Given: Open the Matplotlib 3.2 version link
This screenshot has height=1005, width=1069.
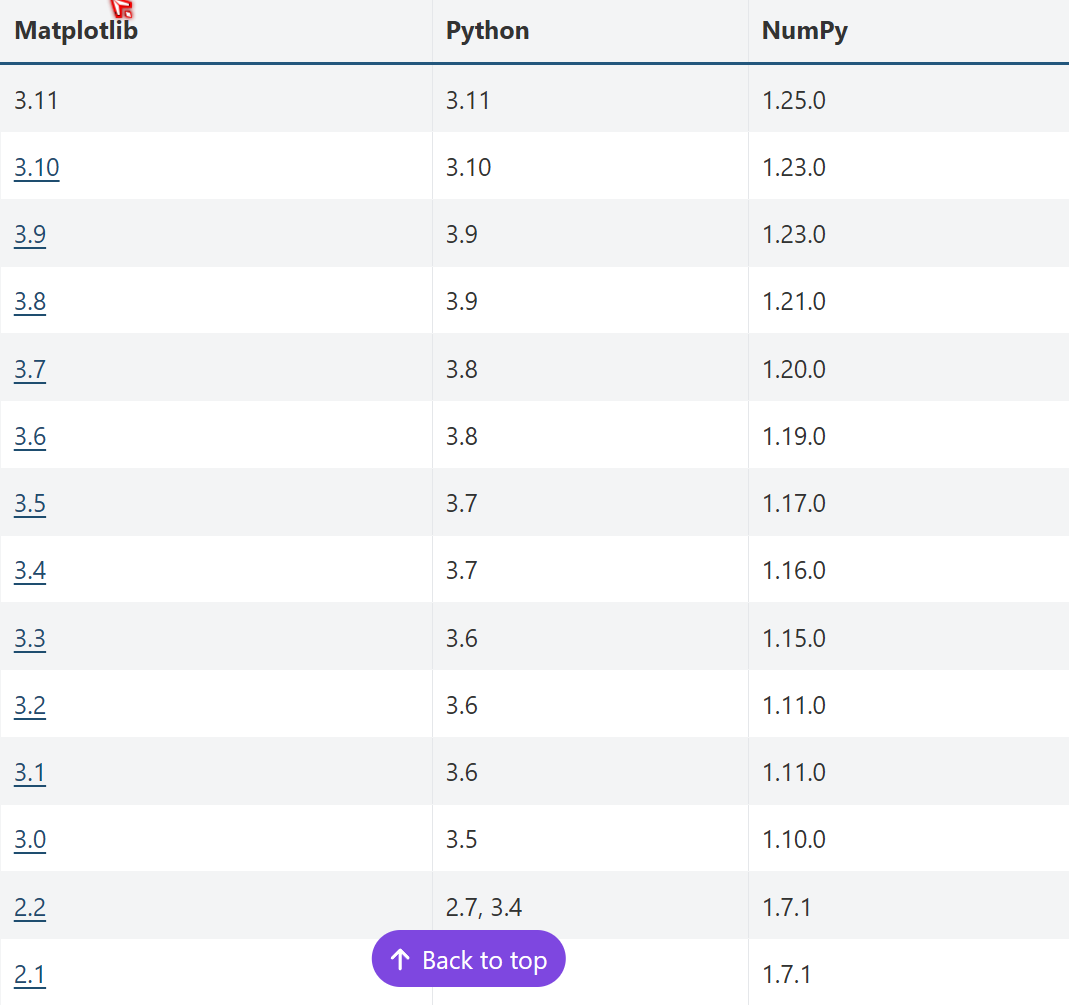Looking at the screenshot, I should [x=30, y=705].
